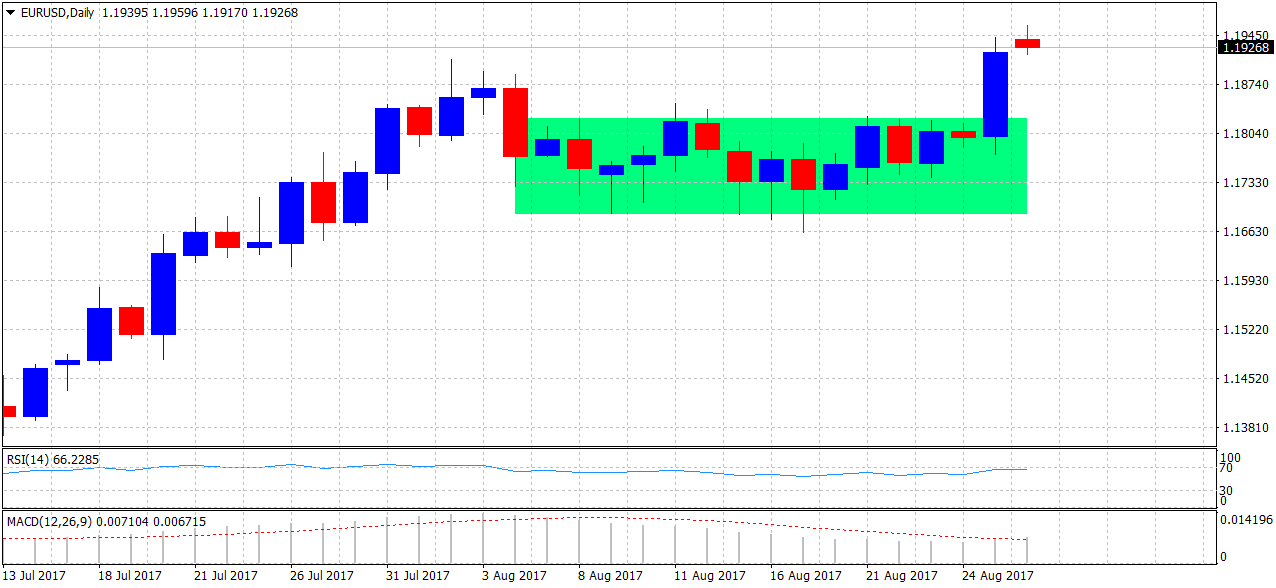Click the 0.014196 MACD scale value
Screen dimensions: 1276x588
tap(1246, 520)
